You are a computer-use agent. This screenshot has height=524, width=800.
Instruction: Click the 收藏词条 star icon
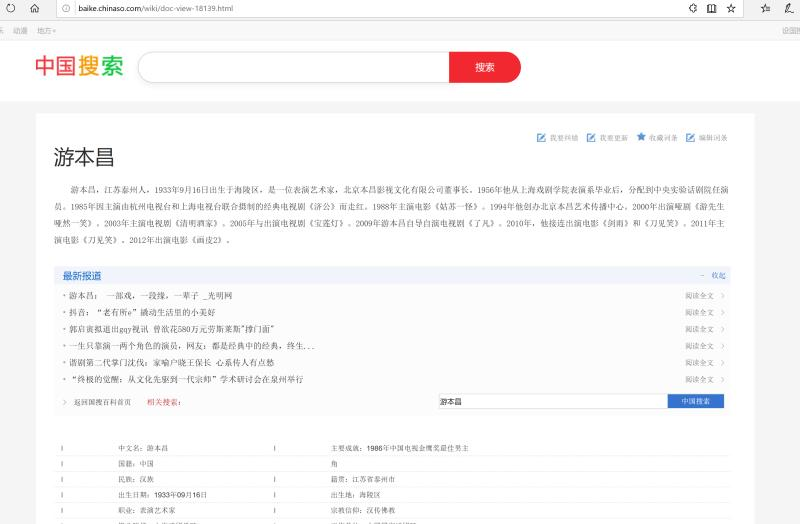(641, 137)
